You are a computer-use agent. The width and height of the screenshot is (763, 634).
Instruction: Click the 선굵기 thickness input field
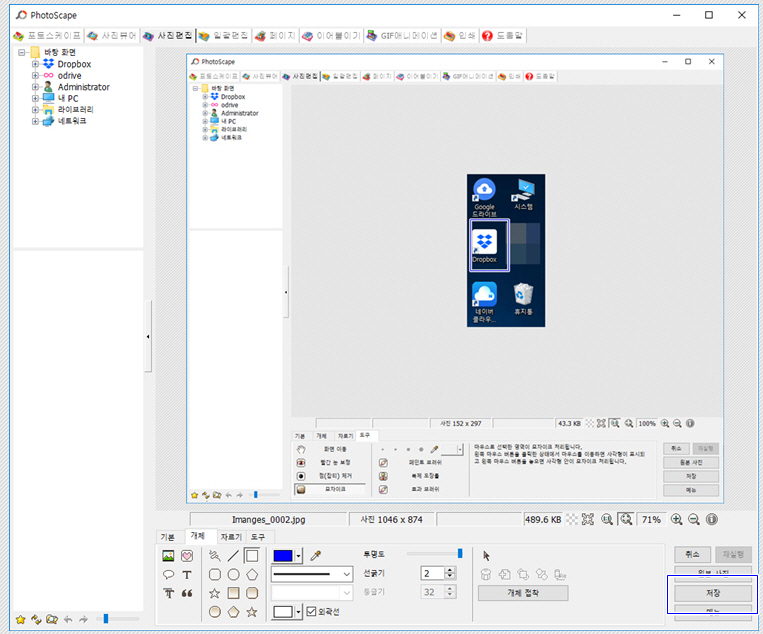click(x=433, y=573)
